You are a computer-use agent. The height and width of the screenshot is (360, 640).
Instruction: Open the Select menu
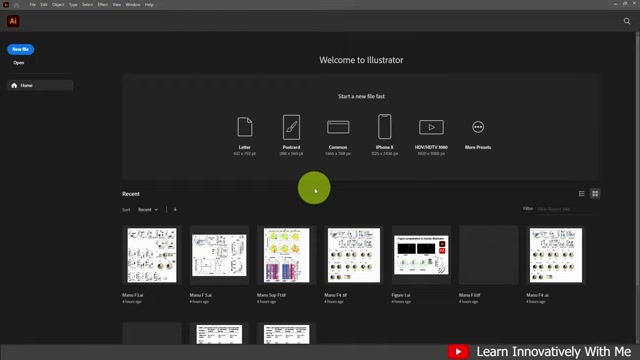pyautogui.click(x=87, y=5)
